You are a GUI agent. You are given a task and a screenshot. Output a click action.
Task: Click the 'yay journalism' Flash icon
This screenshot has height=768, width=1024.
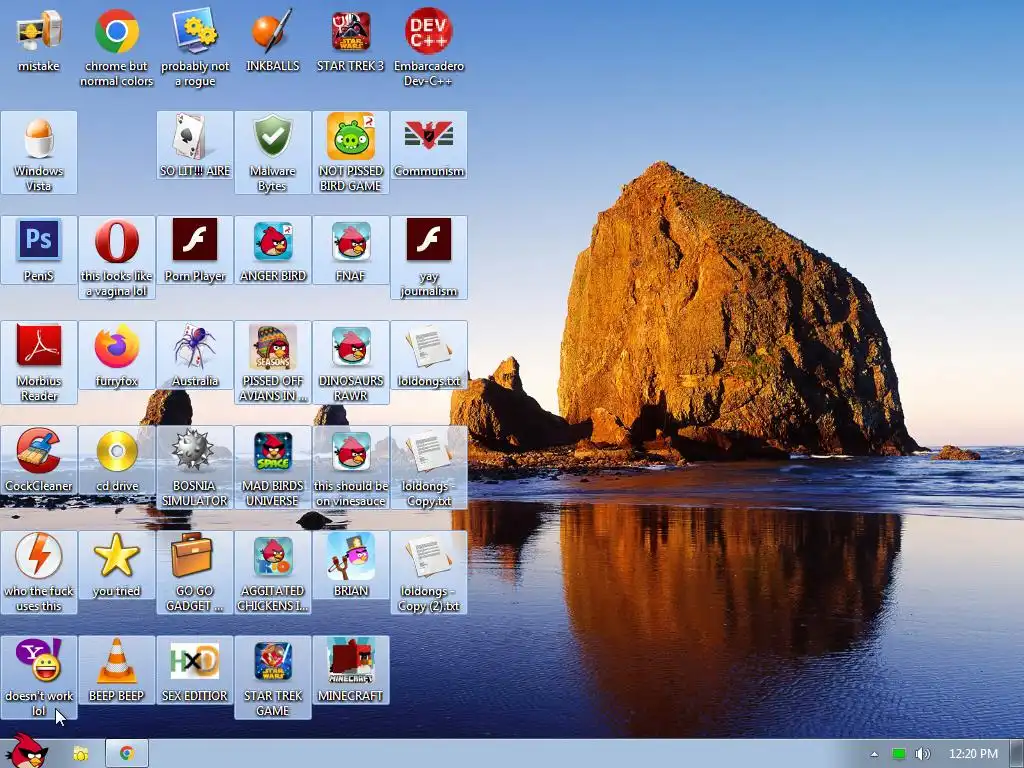pos(428,240)
